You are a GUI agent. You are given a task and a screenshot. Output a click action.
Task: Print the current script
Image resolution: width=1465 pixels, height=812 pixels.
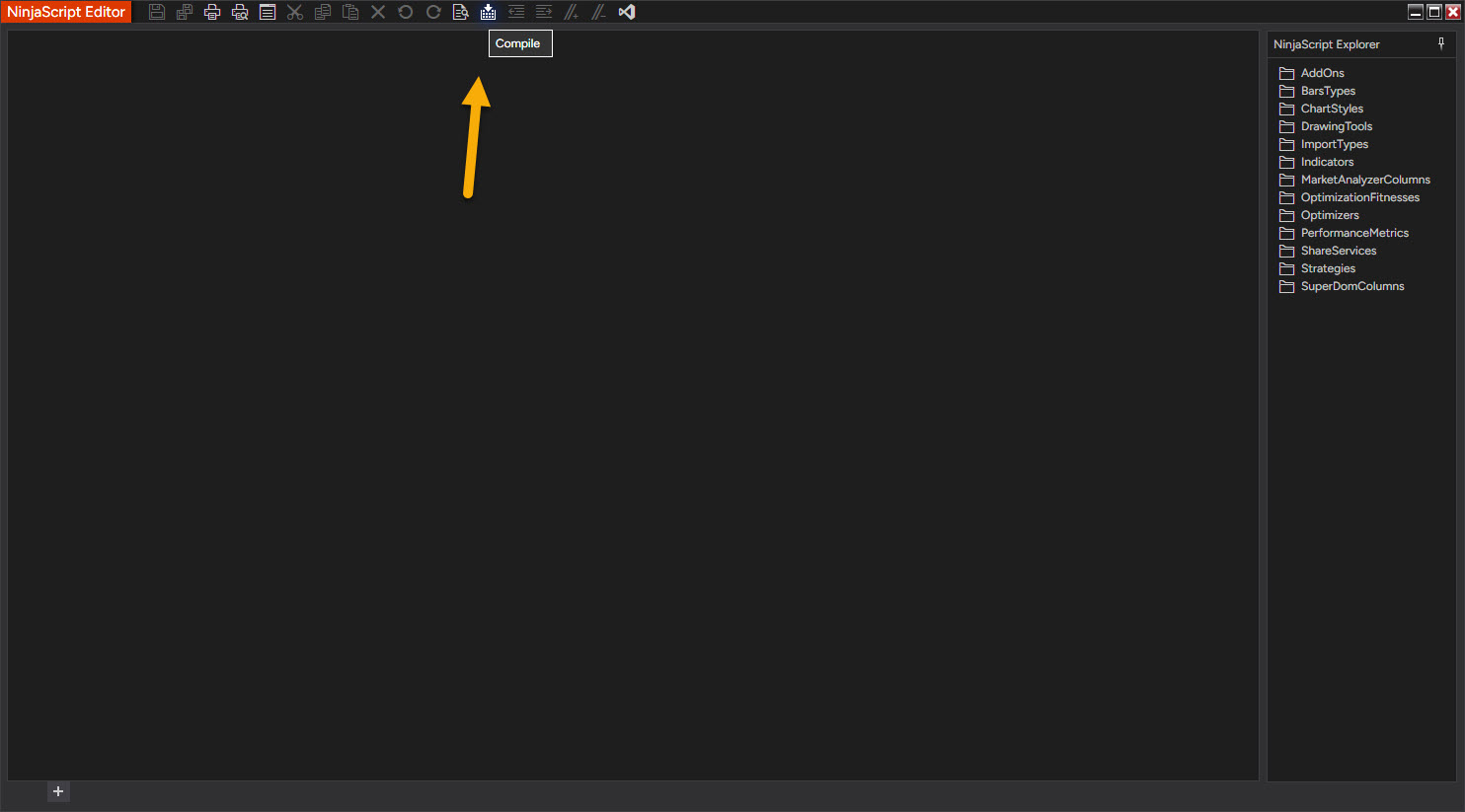212,12
